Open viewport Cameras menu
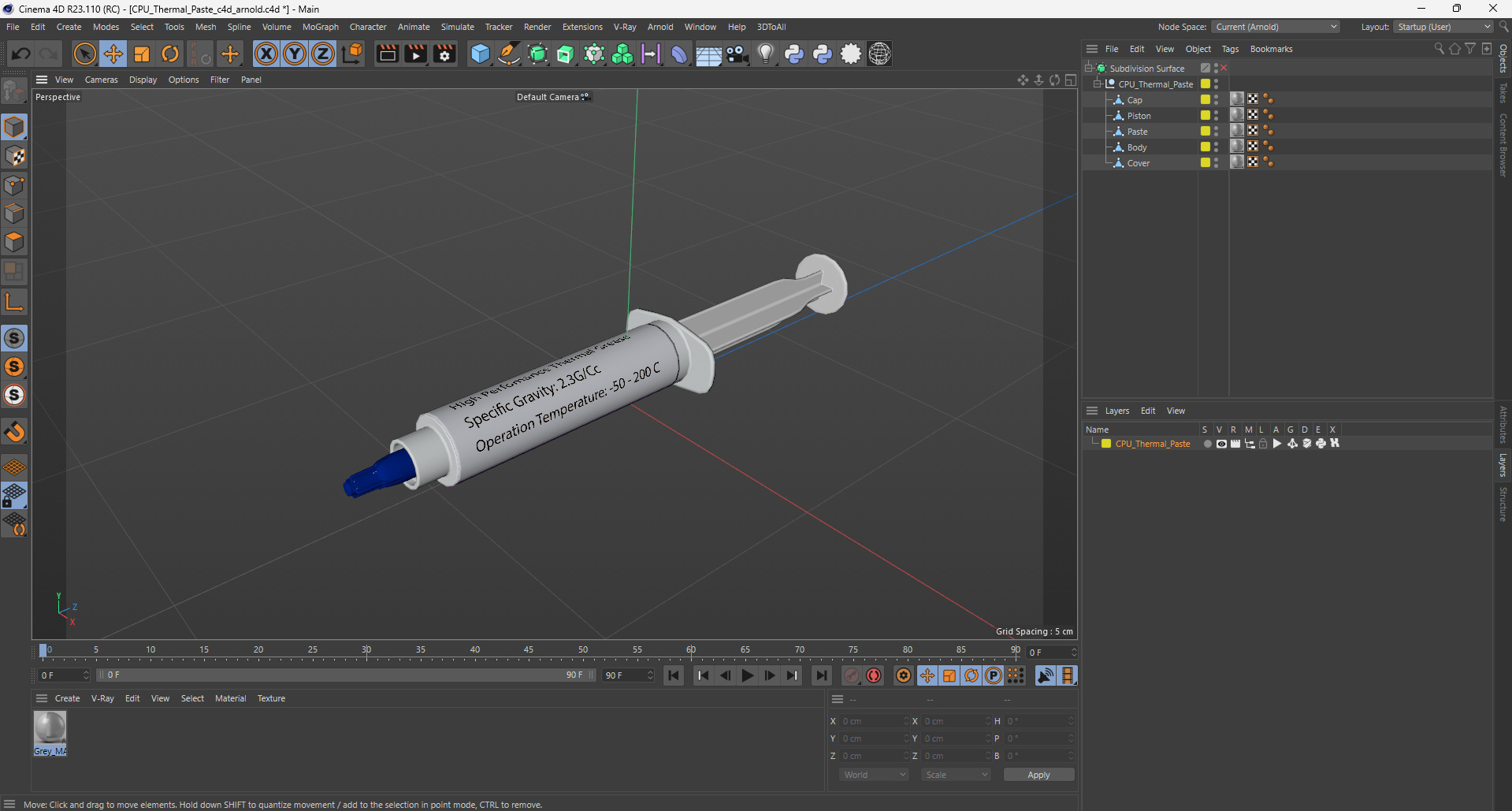Screen dimensions: 1512x811 101,80
